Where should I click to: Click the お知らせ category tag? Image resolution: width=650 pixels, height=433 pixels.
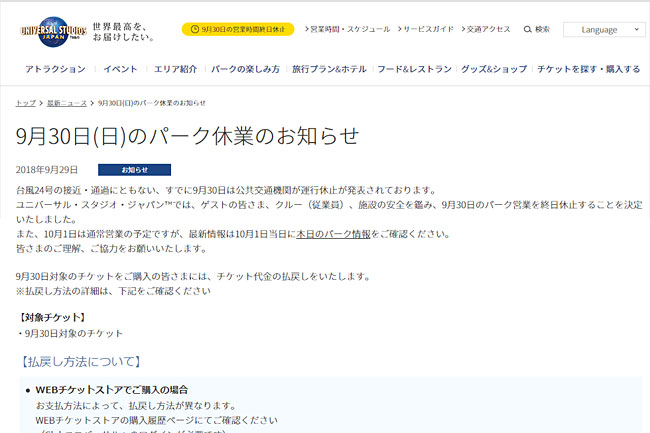[x=134, y=170]
